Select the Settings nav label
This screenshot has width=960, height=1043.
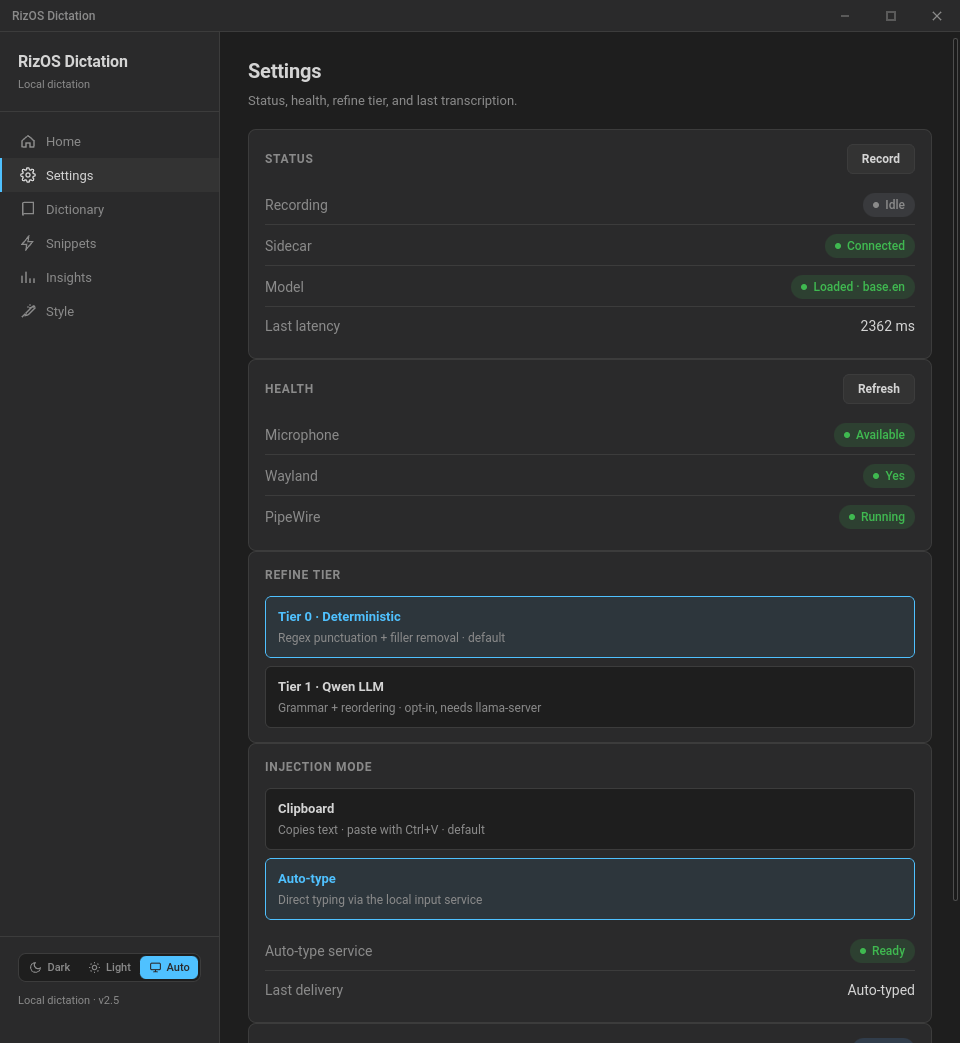pyautogui.click(x=69, y=176)
